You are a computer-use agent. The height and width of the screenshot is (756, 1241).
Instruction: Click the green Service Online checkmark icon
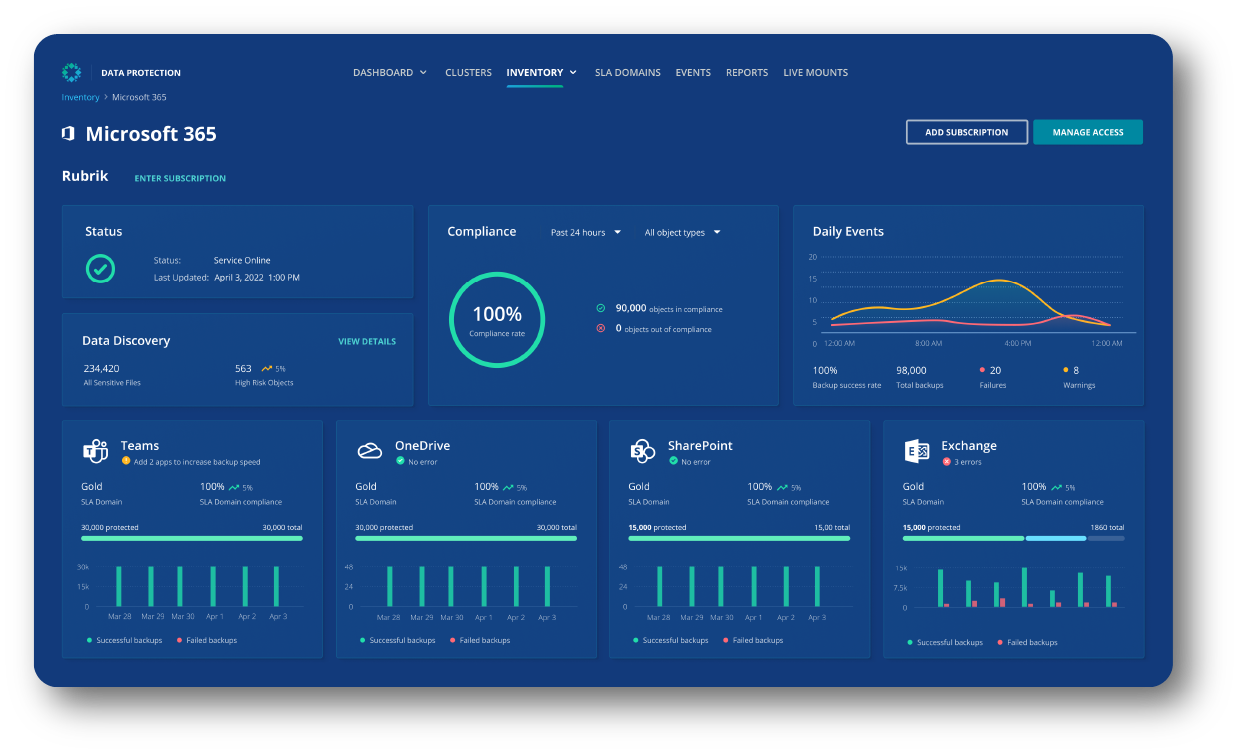pos(100,268)
